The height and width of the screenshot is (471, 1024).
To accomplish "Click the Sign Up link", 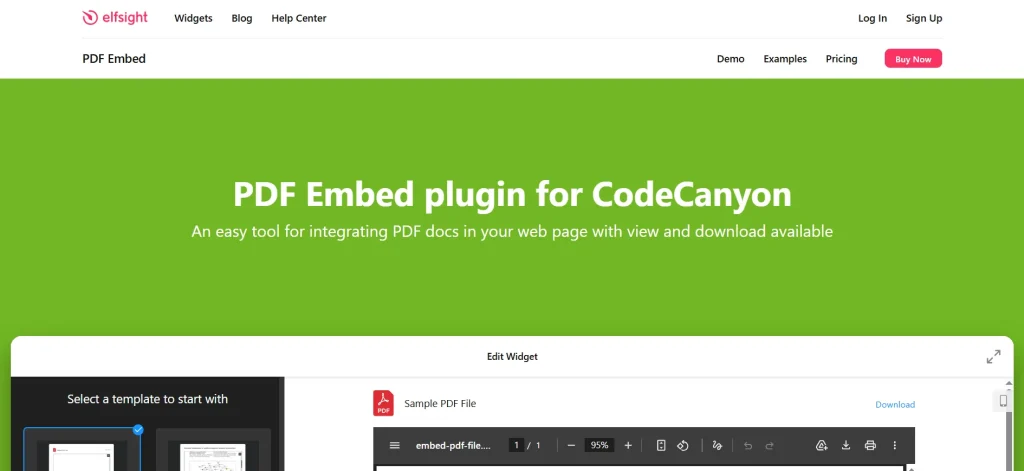I will click(x=924, y=18).
